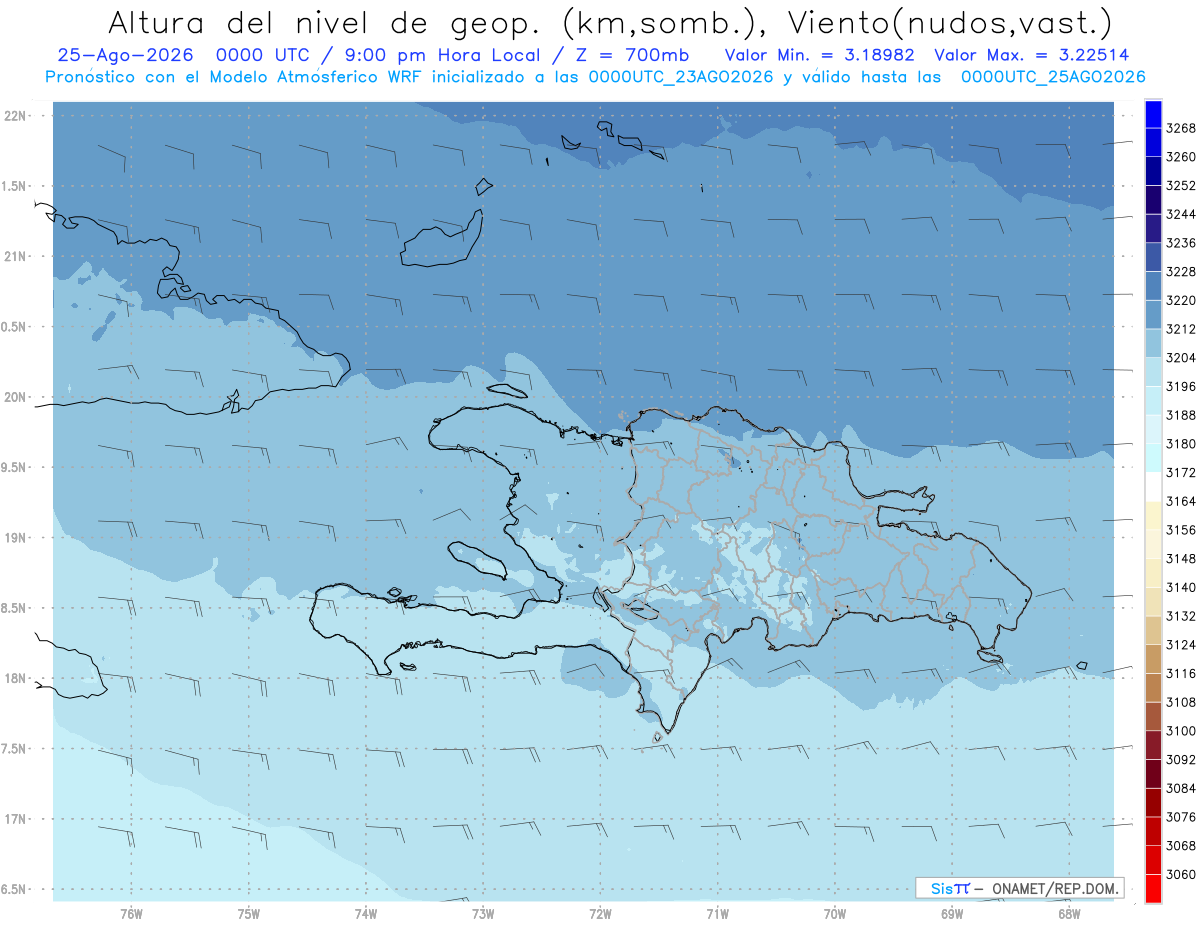This screenshot has width=1200, height=927.
Task: Click the legend value 3188
Action: point(1181,415)
